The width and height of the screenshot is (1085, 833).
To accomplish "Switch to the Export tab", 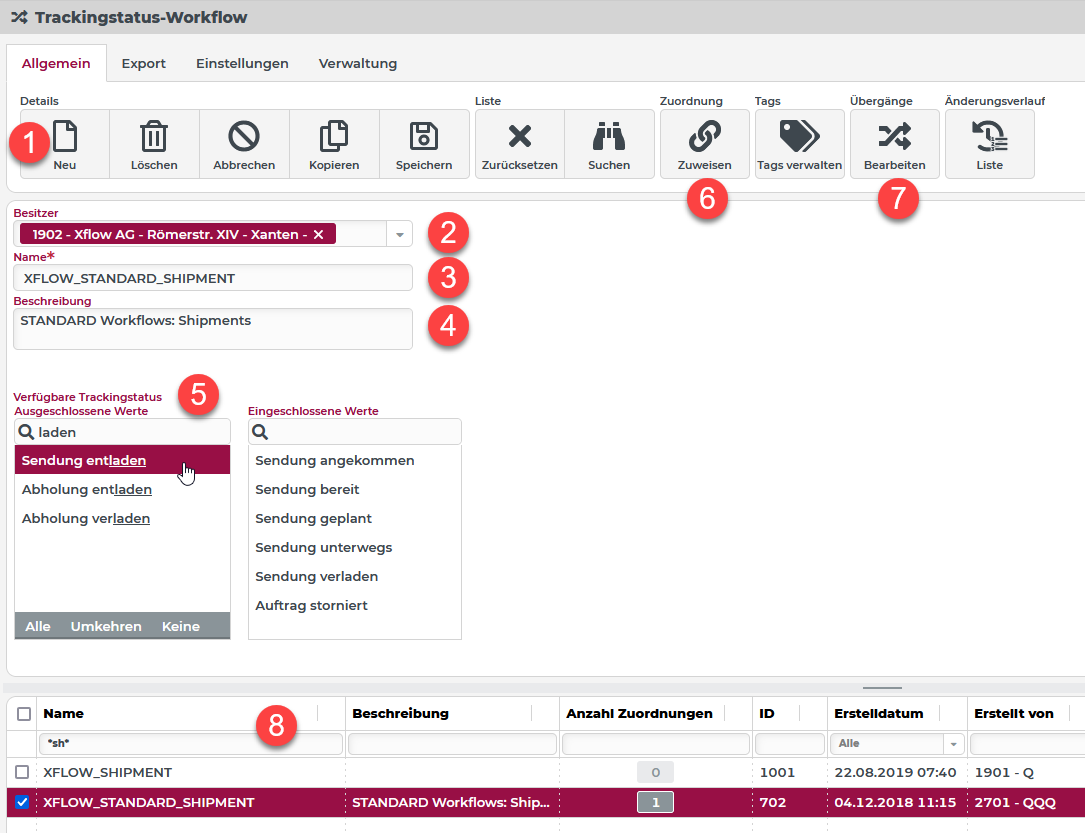I will pyautogui.click(x=143, y=63).
